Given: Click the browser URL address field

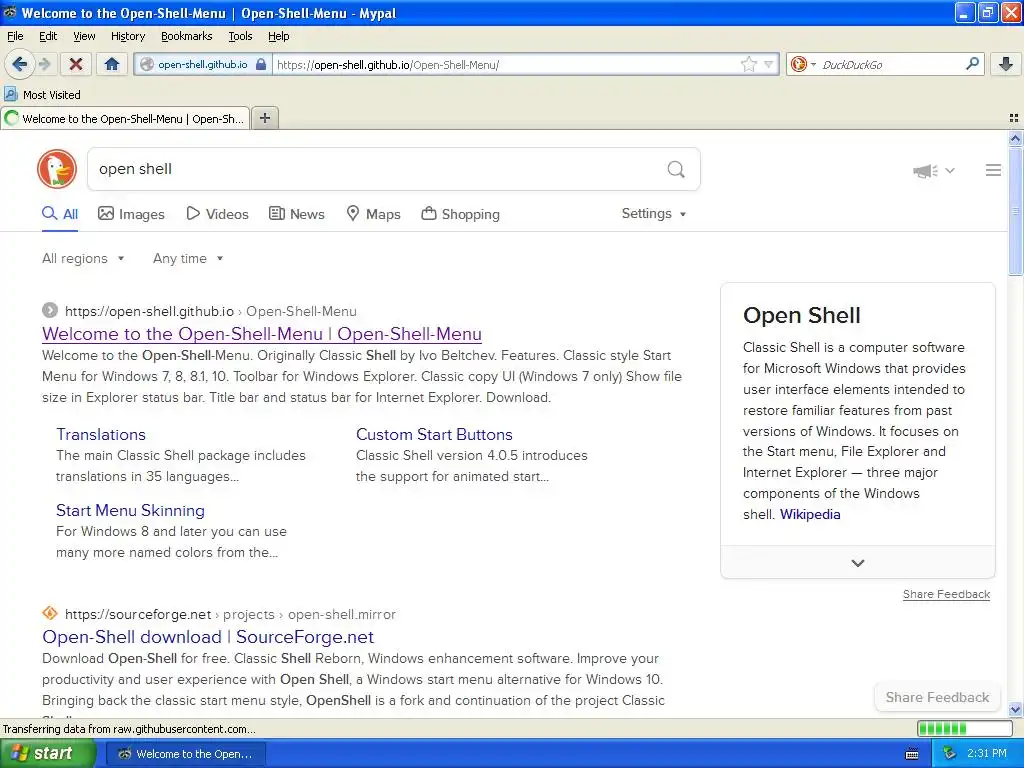Looking at the screenshot, I should 506,64.
